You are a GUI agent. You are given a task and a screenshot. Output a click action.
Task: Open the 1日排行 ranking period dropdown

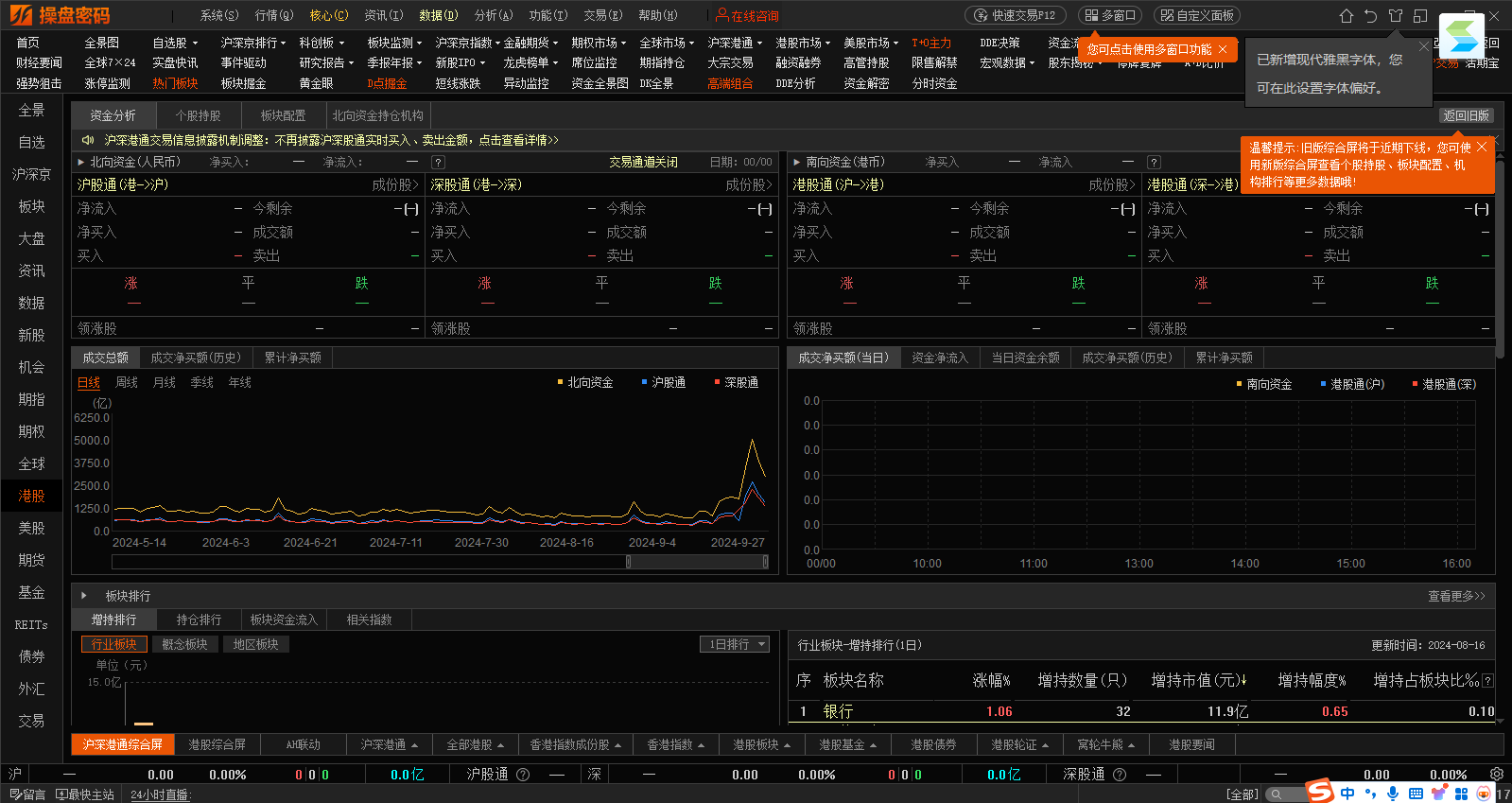(x=735, y=644)
